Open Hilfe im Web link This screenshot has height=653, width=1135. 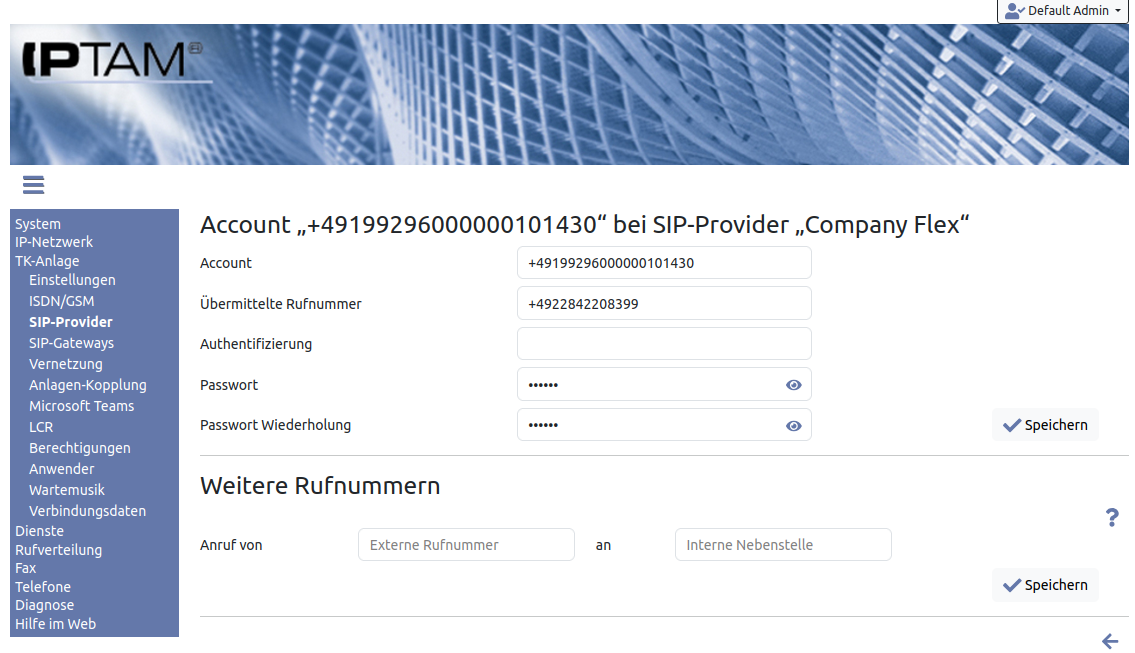(x=55, y=624)
